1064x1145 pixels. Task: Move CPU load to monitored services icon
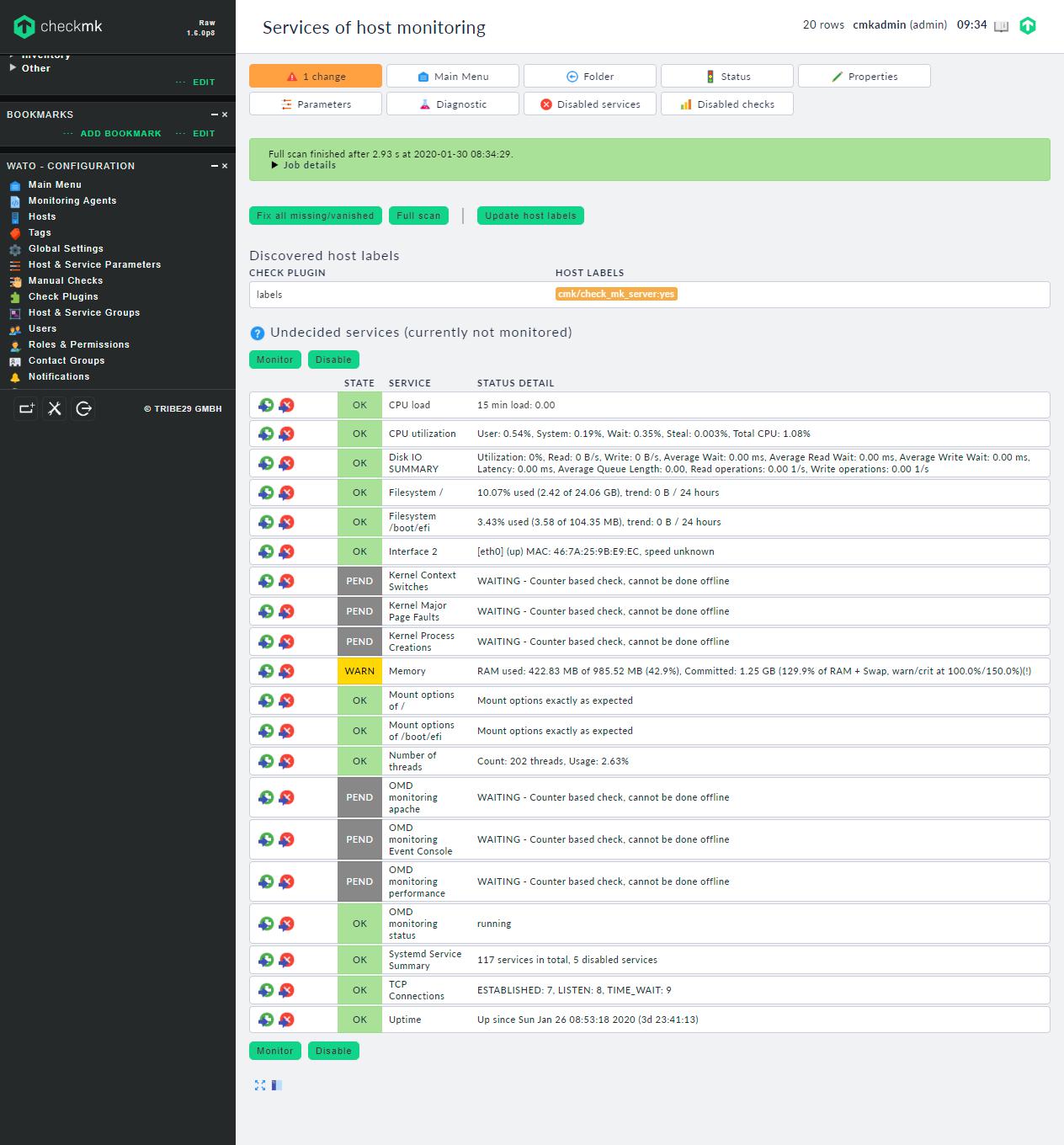coord(266,405)
